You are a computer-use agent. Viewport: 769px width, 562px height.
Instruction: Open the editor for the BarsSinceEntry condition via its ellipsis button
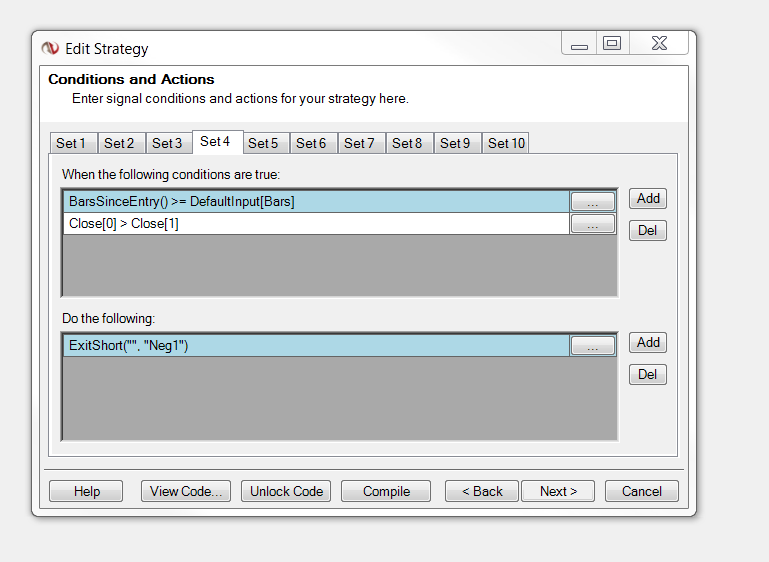pyautogui.click(x=592, y=202)
